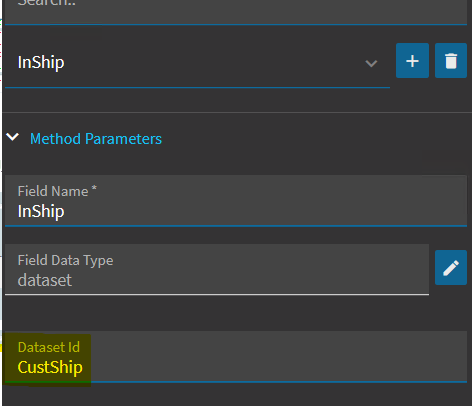
Task: Delete the InShip parameter with trash icon
Action: [451, 61]
